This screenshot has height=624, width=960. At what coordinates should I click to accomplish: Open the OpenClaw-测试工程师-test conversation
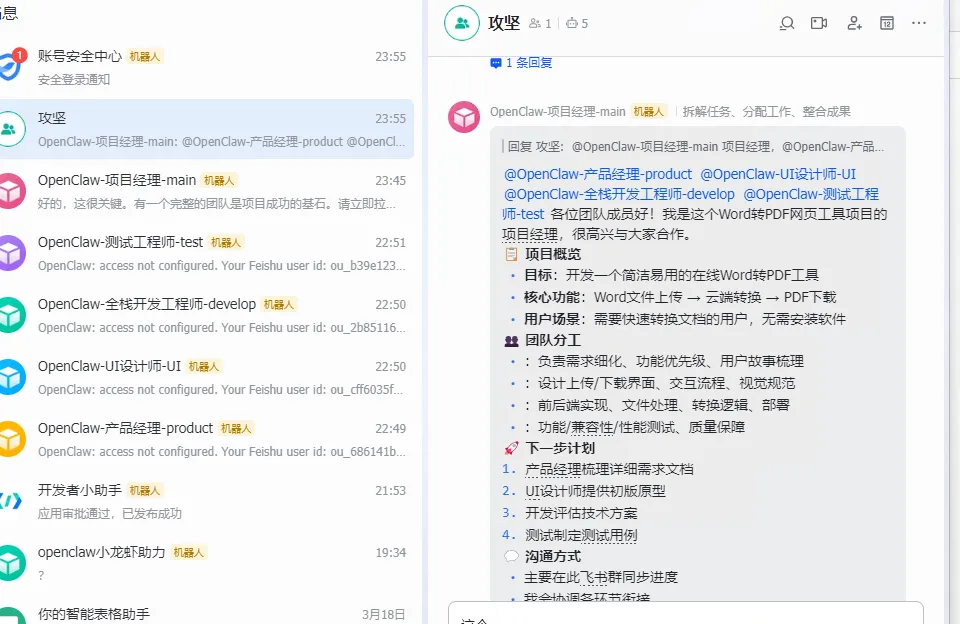click(207, 253)
